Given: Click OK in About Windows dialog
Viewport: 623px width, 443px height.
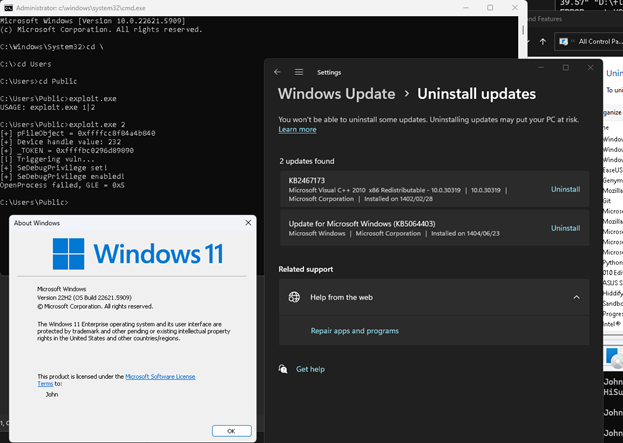Looking at the screenshot, I should click(x=231, y=431).
